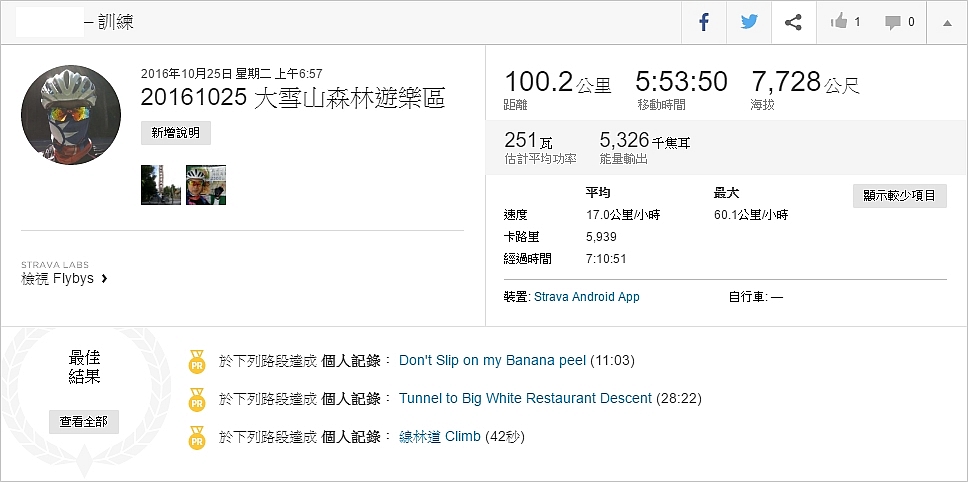The width and height of the screenshot is (968, 482).
Task: Click PR medal beside Banana peel segment
Action: click(x=197, y=362)
